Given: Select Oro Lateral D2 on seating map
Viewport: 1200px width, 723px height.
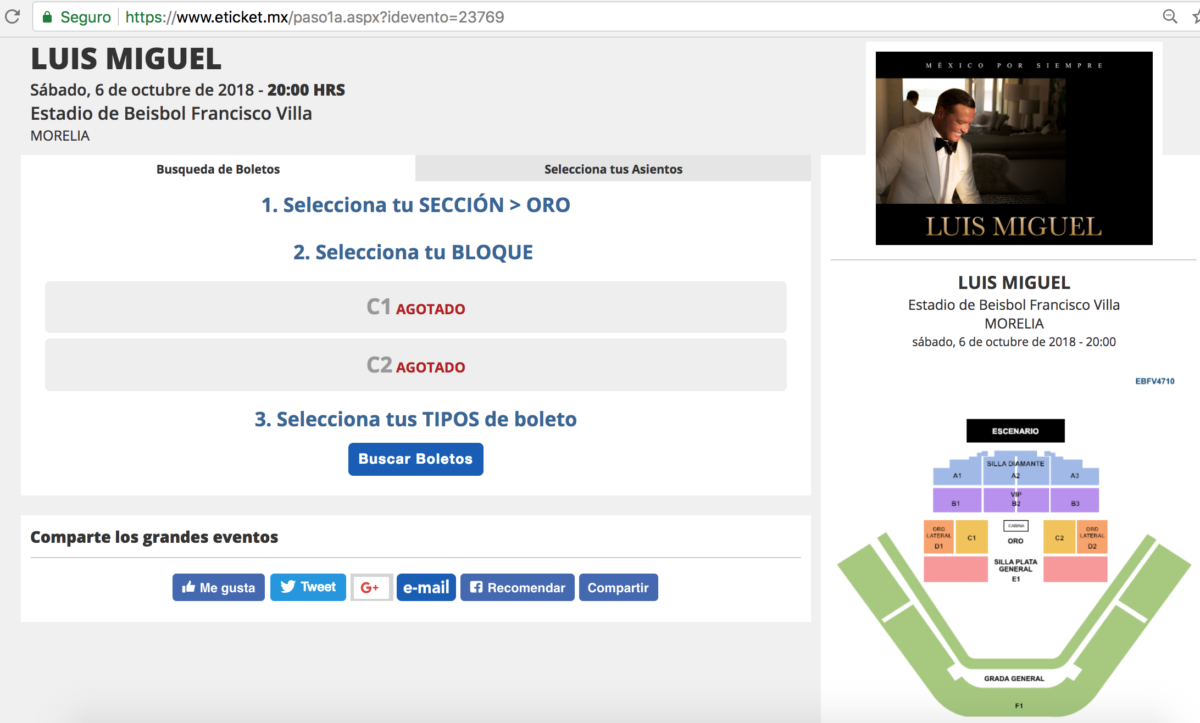Looking at the screenshot, I should coord(1092,537).
